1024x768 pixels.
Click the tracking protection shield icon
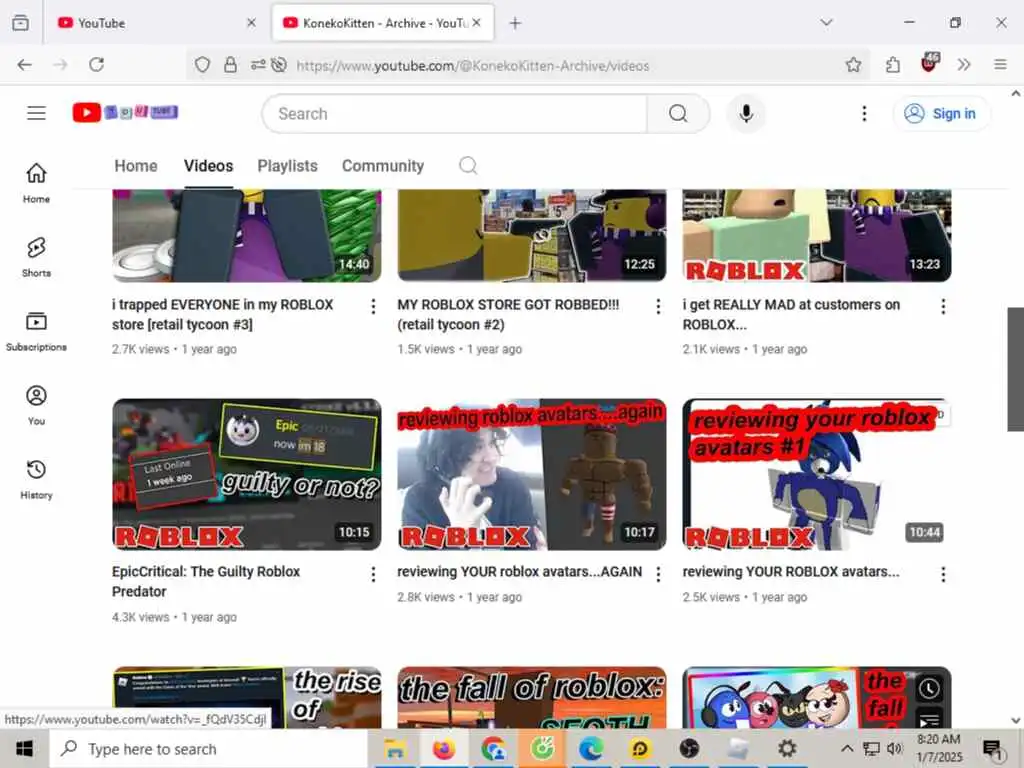(202, 65)
